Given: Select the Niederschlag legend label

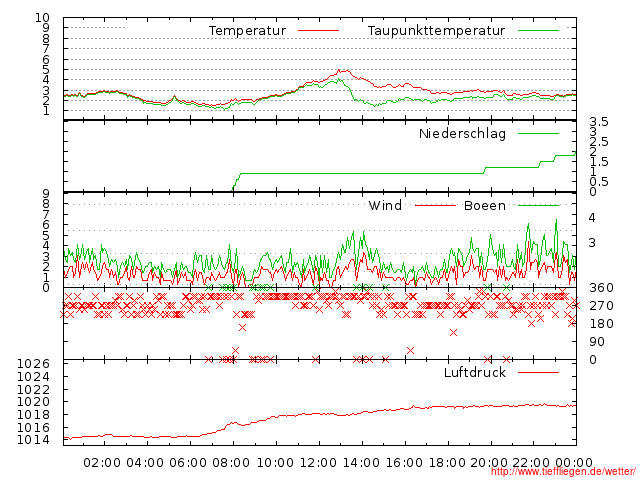Looking at the screenshot, I should [462, 133].
